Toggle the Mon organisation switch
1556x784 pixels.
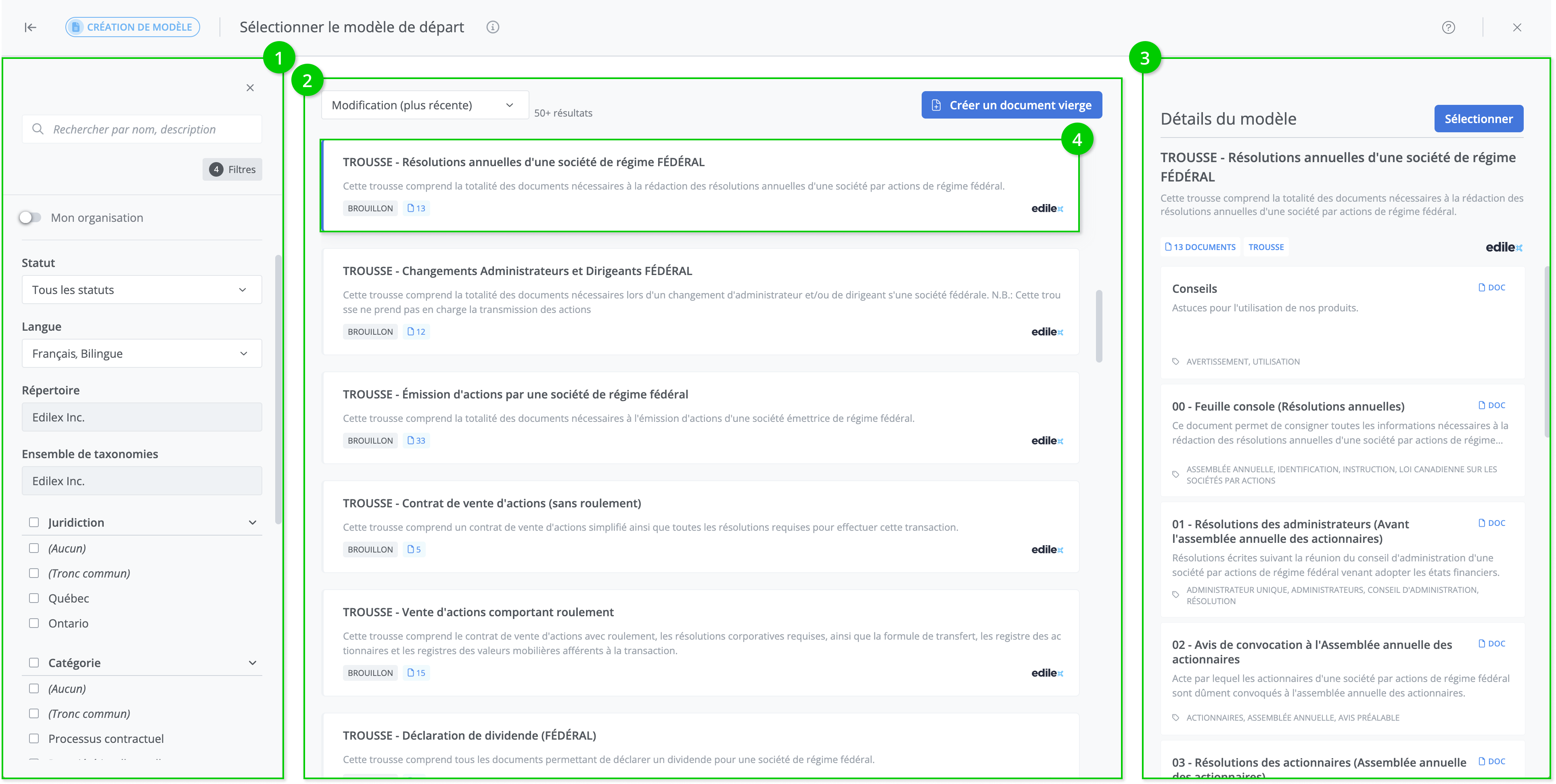(30, 218)
